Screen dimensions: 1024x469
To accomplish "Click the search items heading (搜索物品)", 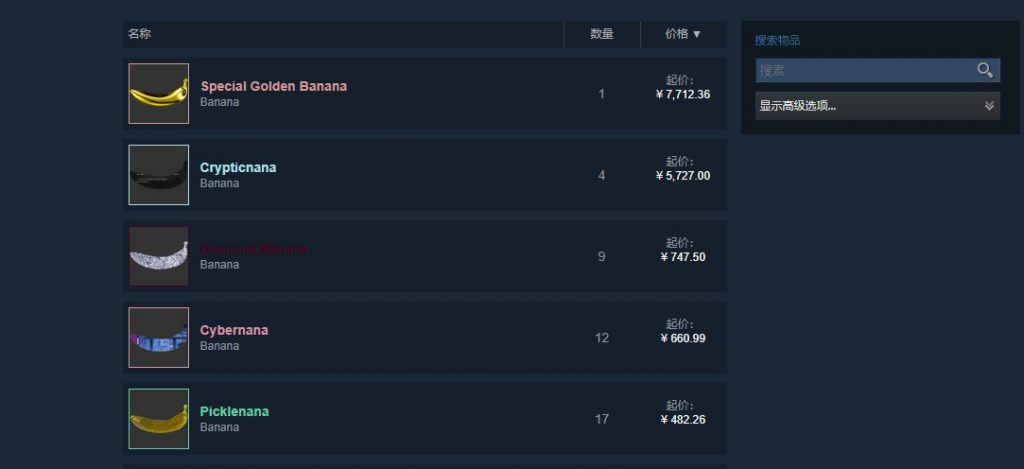I will [x=777, y=41].
